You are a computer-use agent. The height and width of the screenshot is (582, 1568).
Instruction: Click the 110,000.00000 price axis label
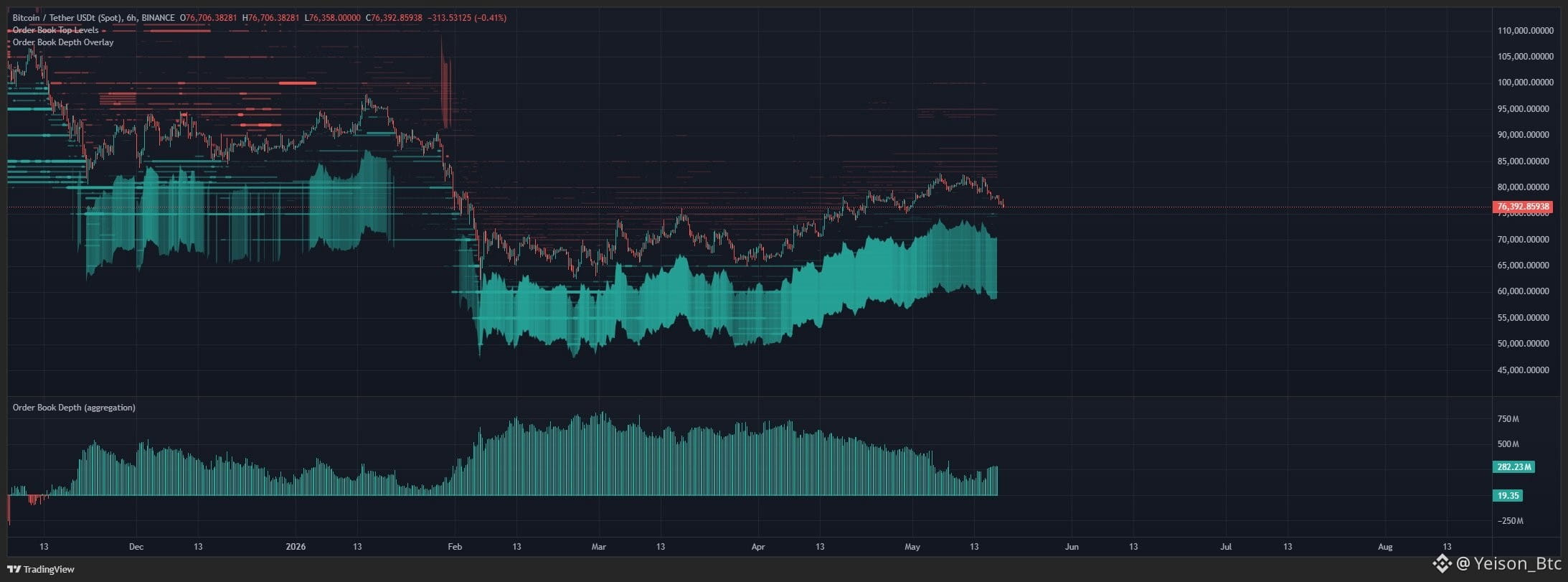click(x=1525, y=31)
